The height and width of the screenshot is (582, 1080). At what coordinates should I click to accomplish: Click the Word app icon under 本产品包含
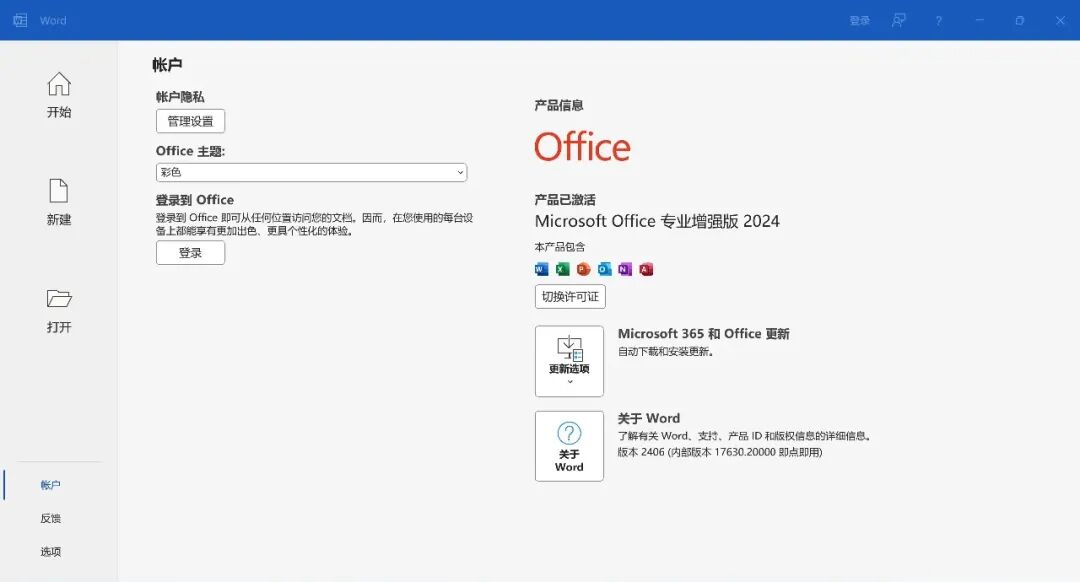click(541, 269)
